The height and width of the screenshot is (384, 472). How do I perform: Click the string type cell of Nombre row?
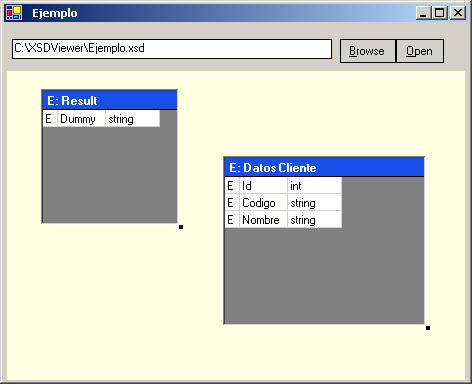pos(314,220)
